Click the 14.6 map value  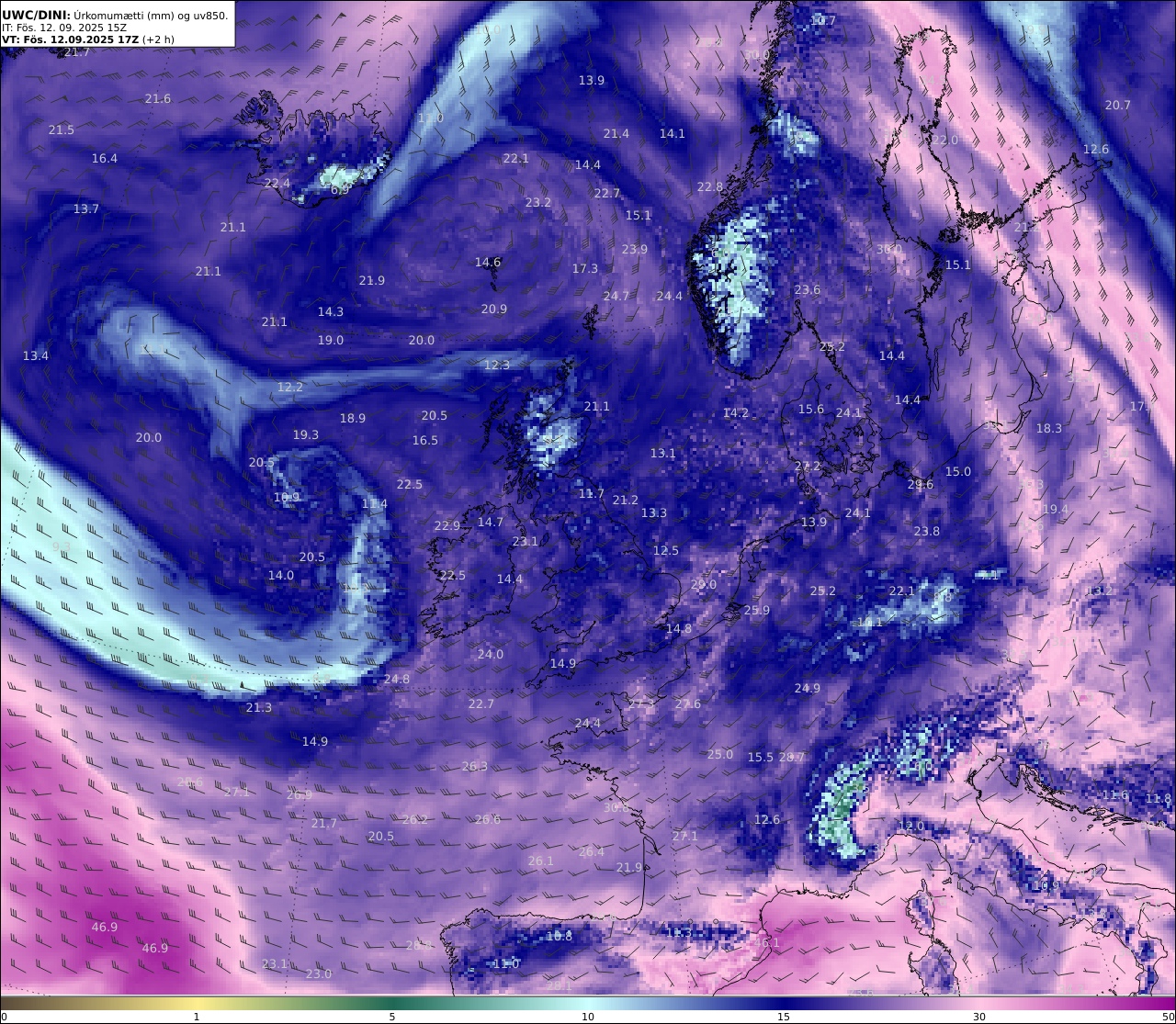point(488,263)
